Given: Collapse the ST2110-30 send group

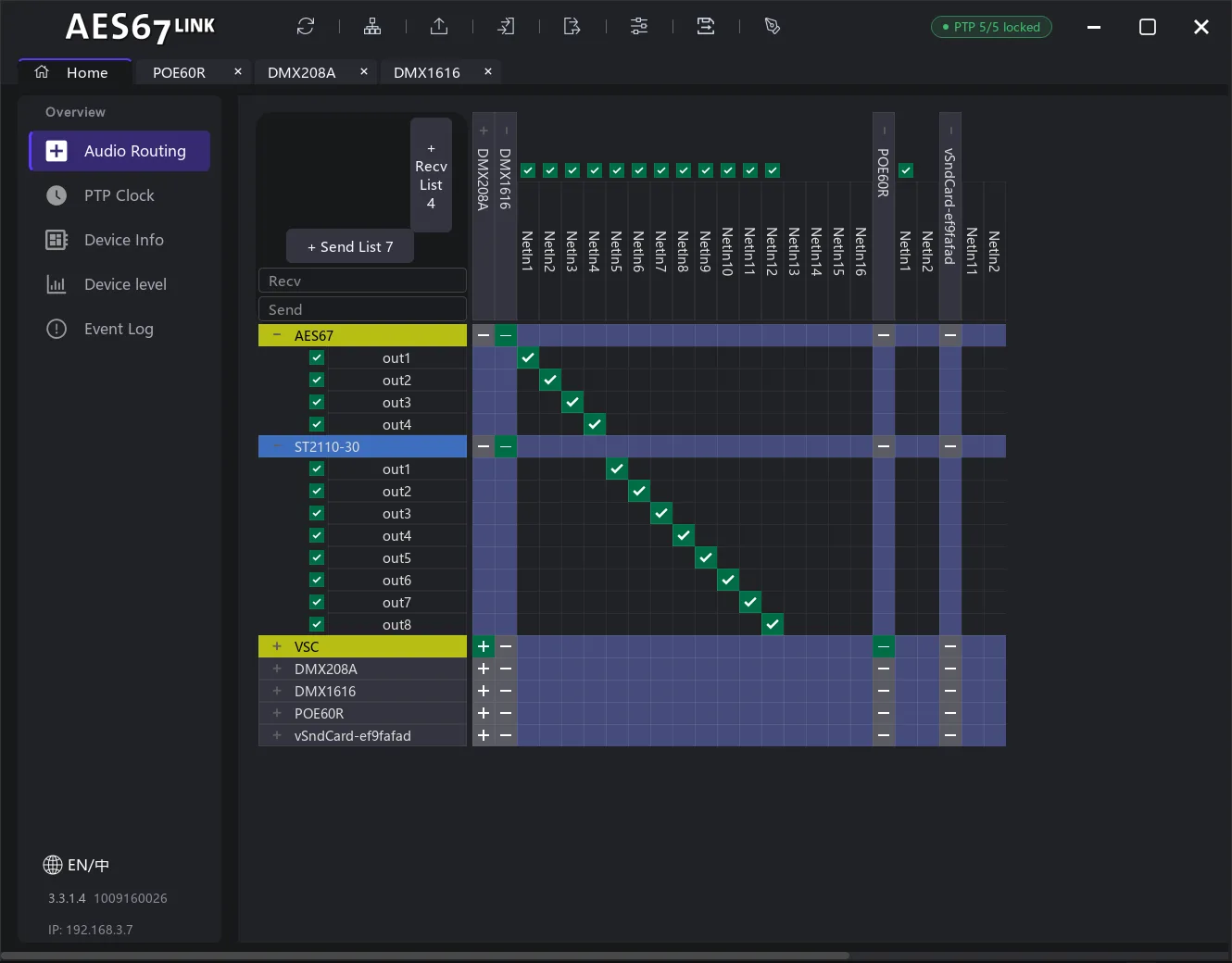Looking at the screenshot, I should pos(276,446).
